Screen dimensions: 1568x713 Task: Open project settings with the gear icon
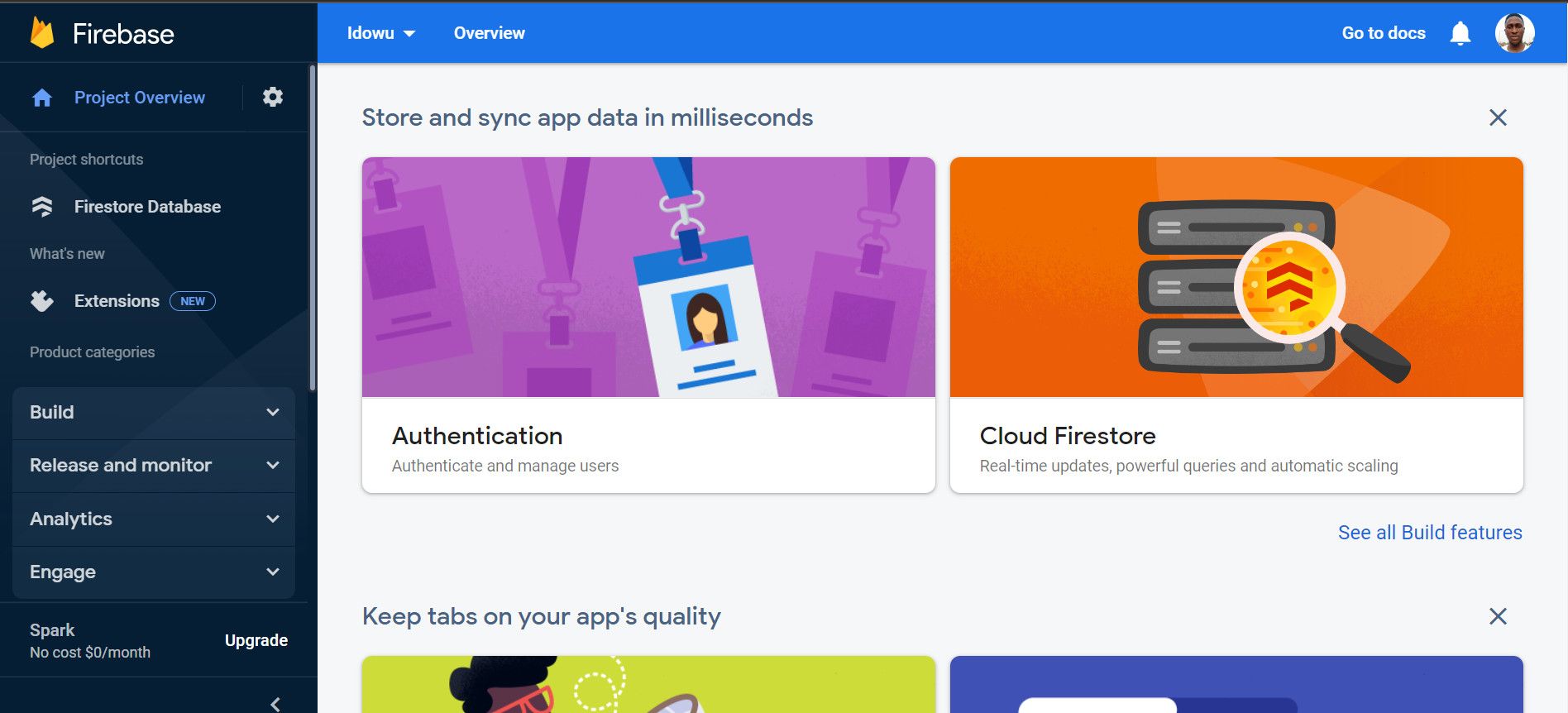pos(272,97)
